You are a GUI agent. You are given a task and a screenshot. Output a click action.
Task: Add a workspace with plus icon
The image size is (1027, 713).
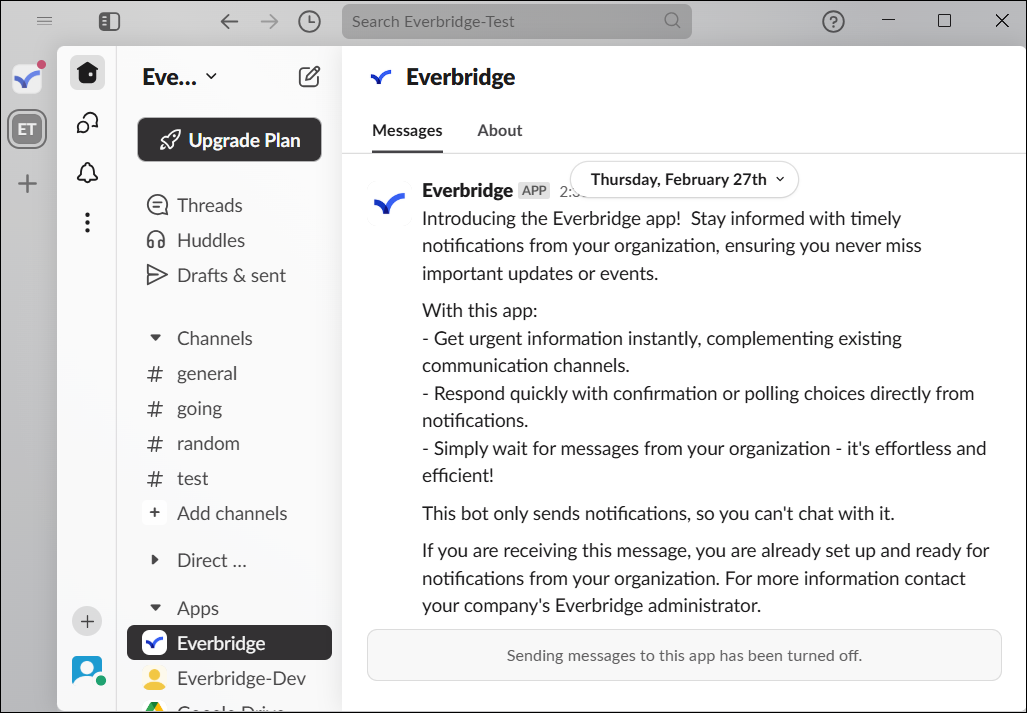pyautogui.click(x=28, y=183)
